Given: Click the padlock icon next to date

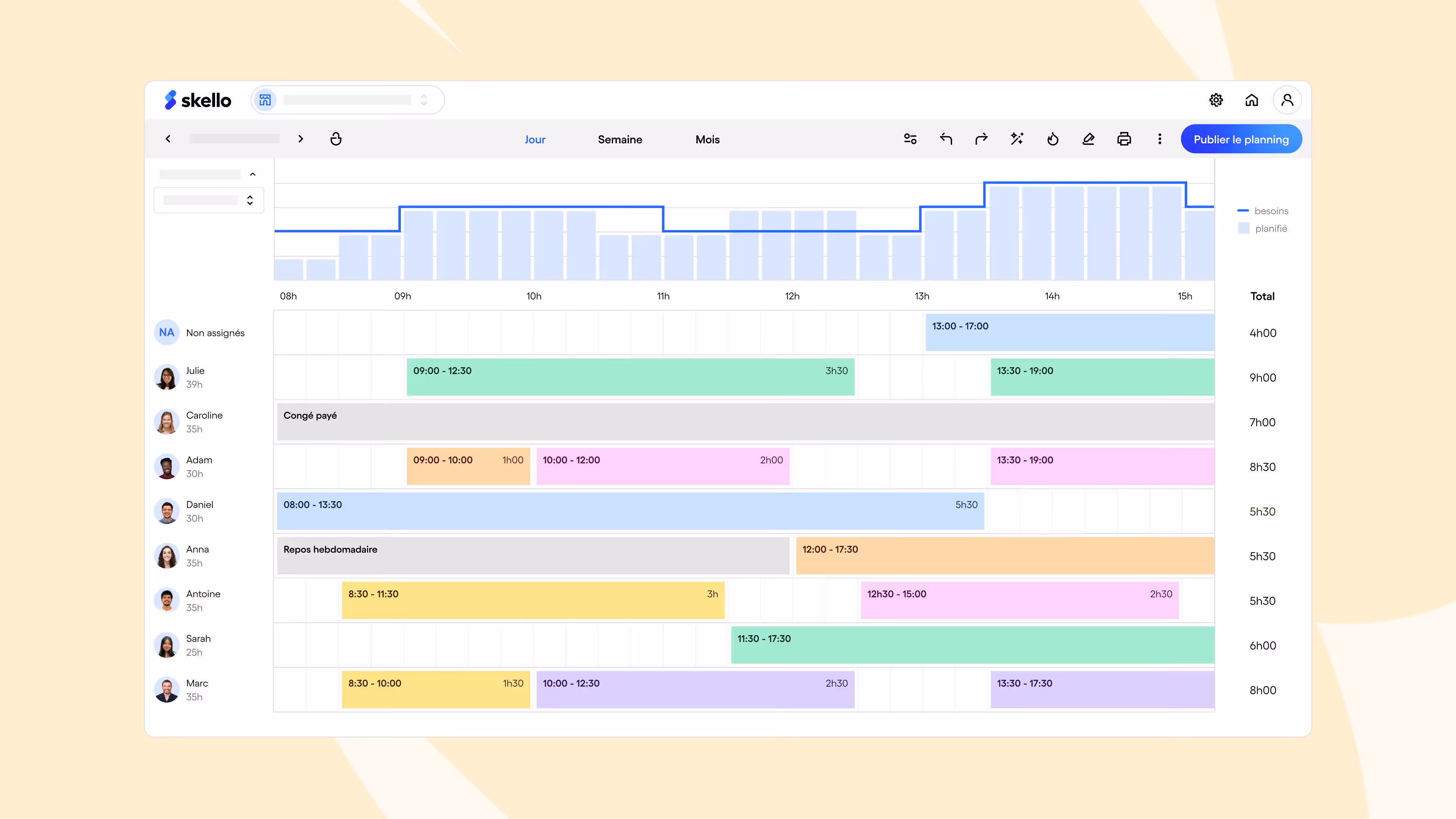Looking at the screenshot, I should coord(336,139).
